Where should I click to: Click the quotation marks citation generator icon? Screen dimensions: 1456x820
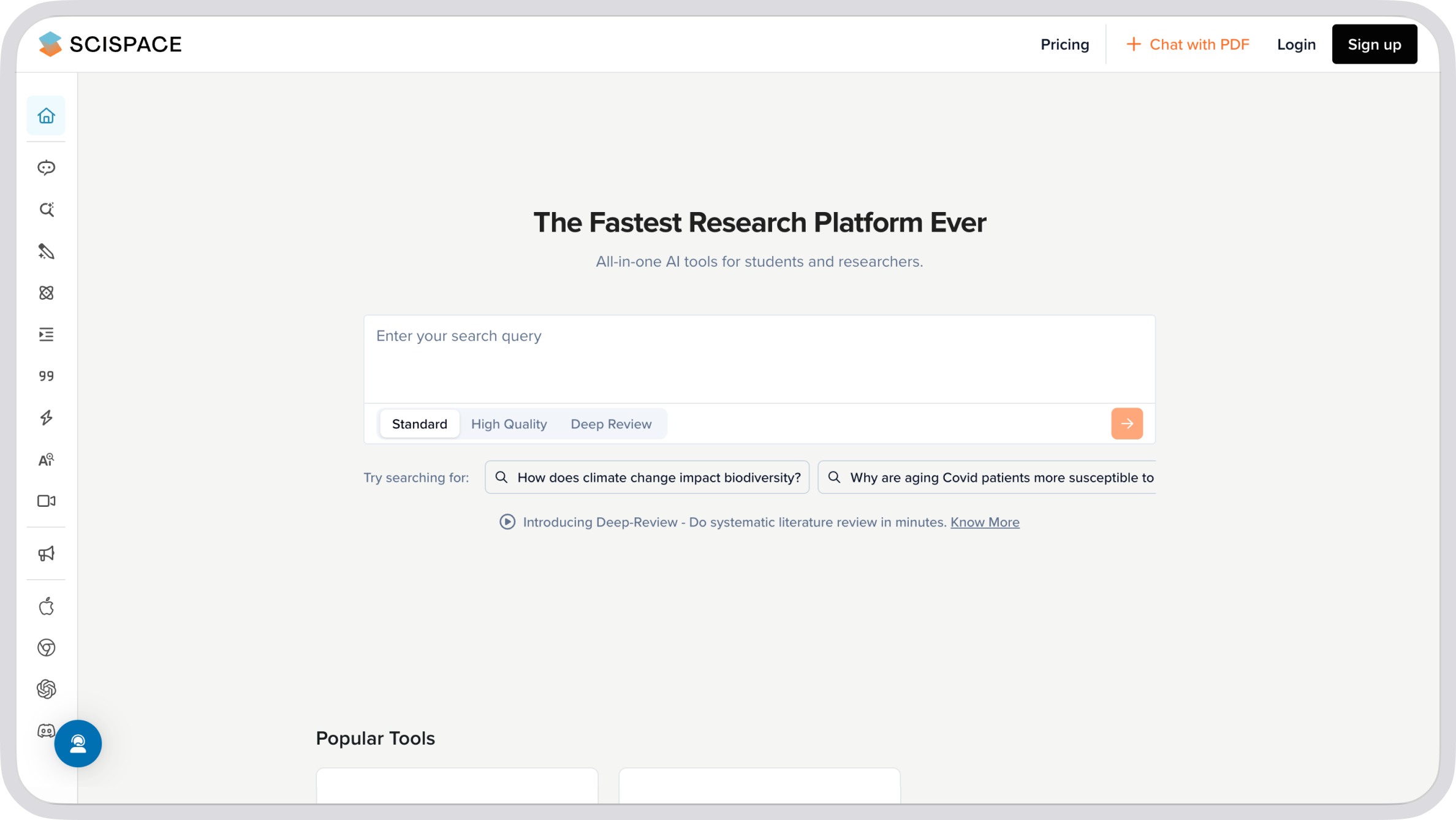(46, 376)
